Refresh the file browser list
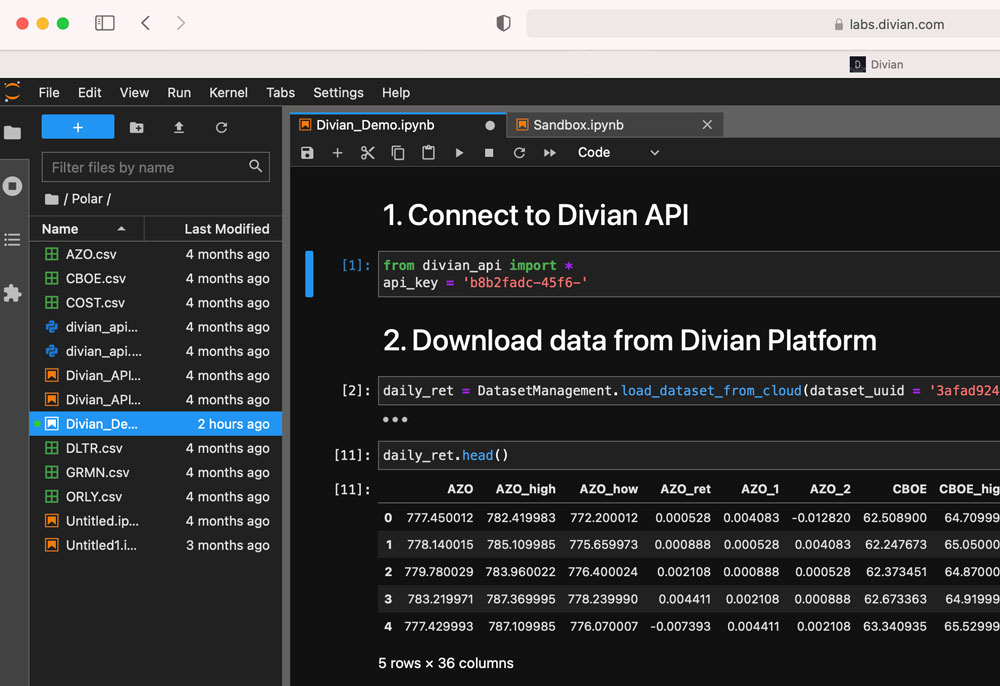This screenshot has width=1000, height=686. tap(221, 128)
